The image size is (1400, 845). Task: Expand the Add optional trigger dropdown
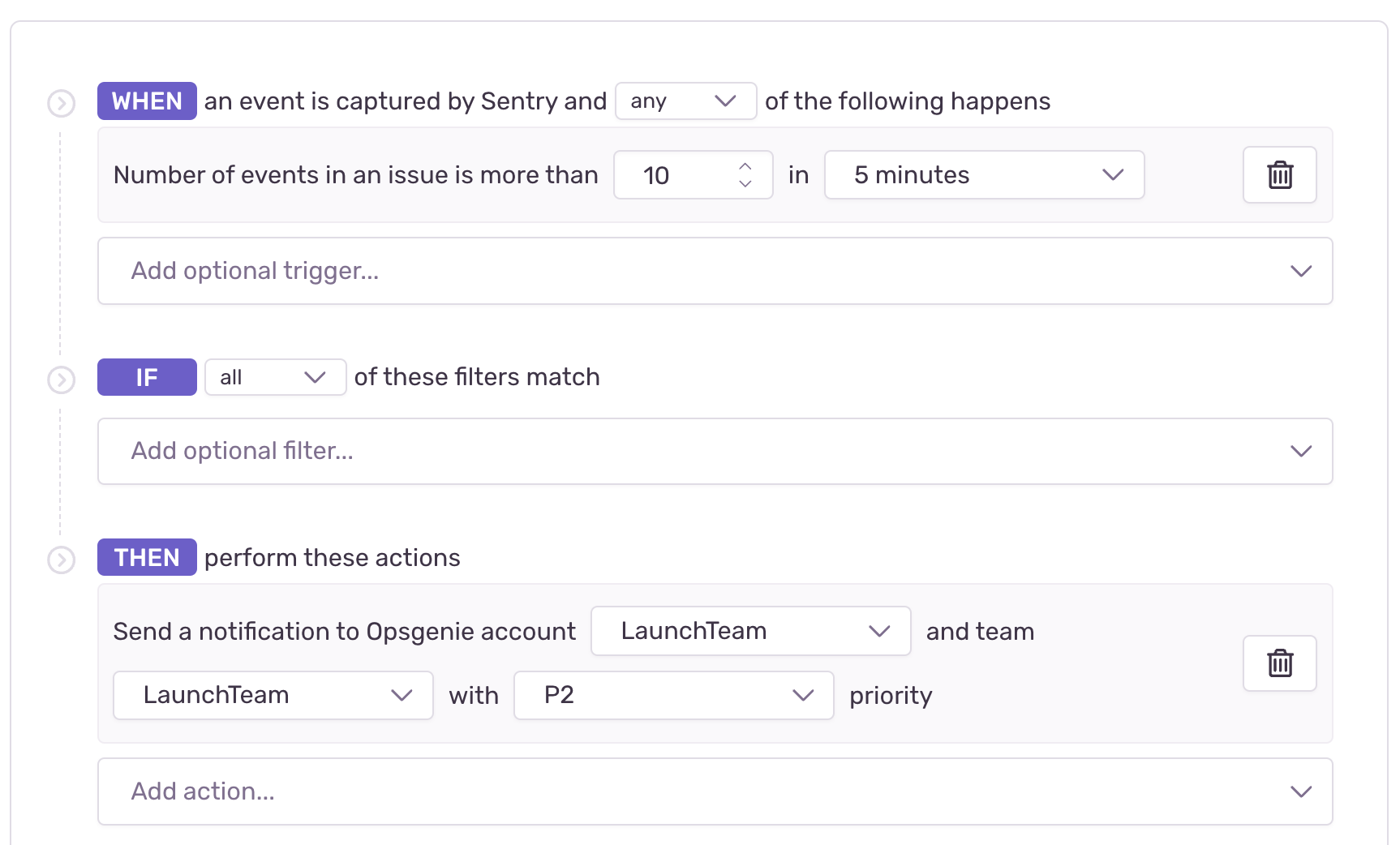coord(715,271)
